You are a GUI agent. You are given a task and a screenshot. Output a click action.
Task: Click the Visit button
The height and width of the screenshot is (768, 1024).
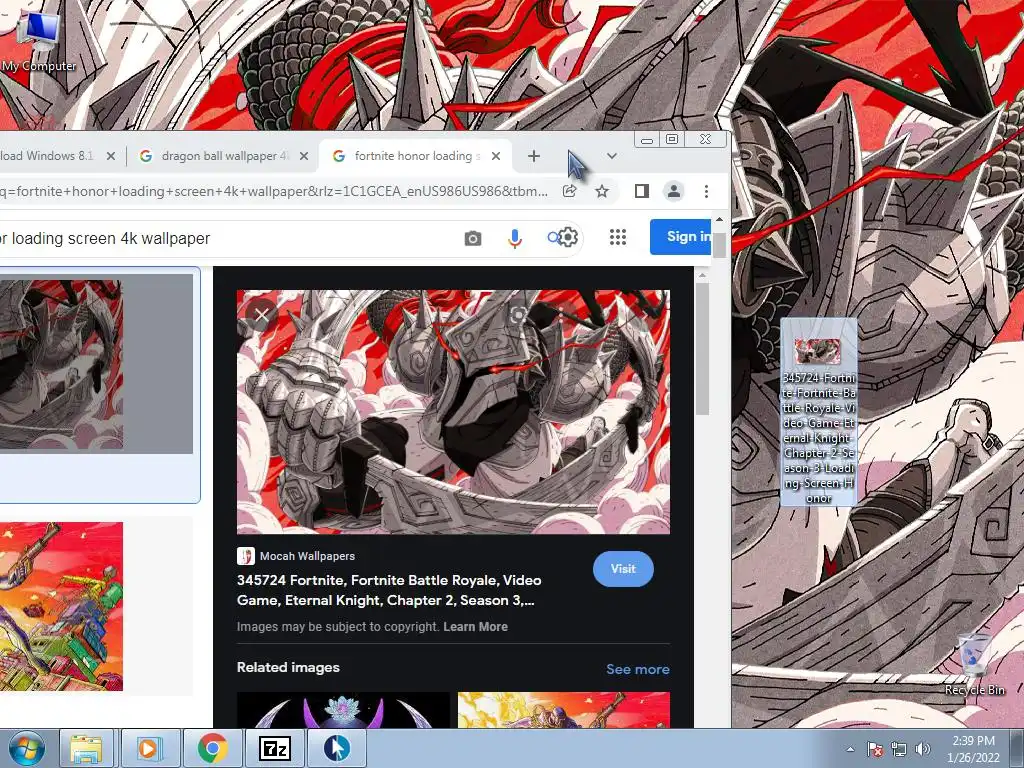[623, 569]
